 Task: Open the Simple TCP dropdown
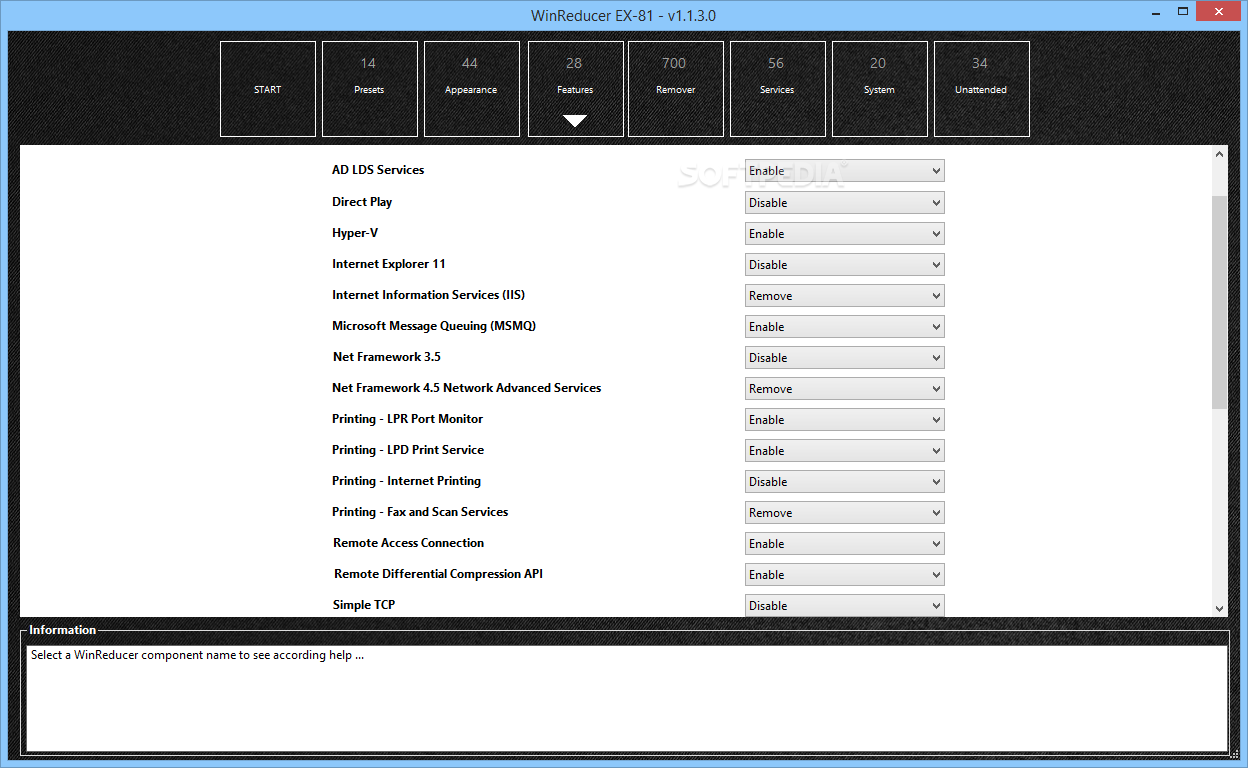(x=845, y=606)
